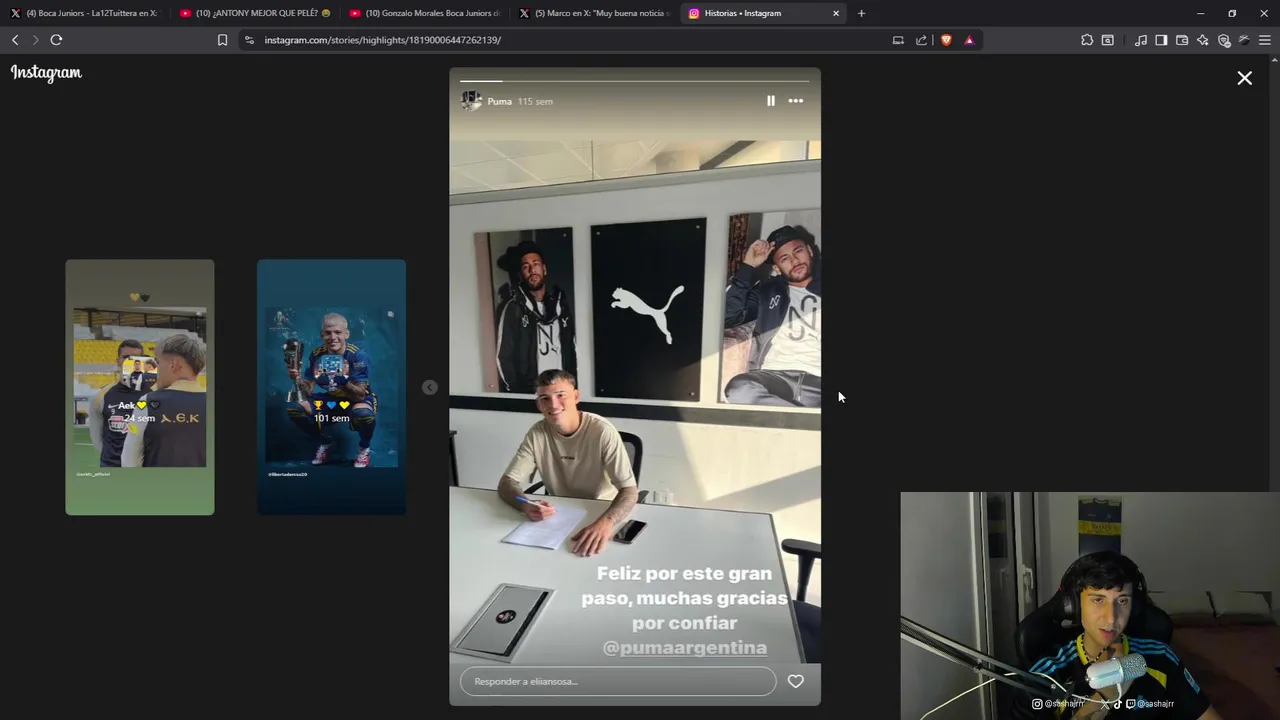Viewport: 1280px width, 720px height.
Task: Open the media playlist music note icon
Action: [1141, 40]
